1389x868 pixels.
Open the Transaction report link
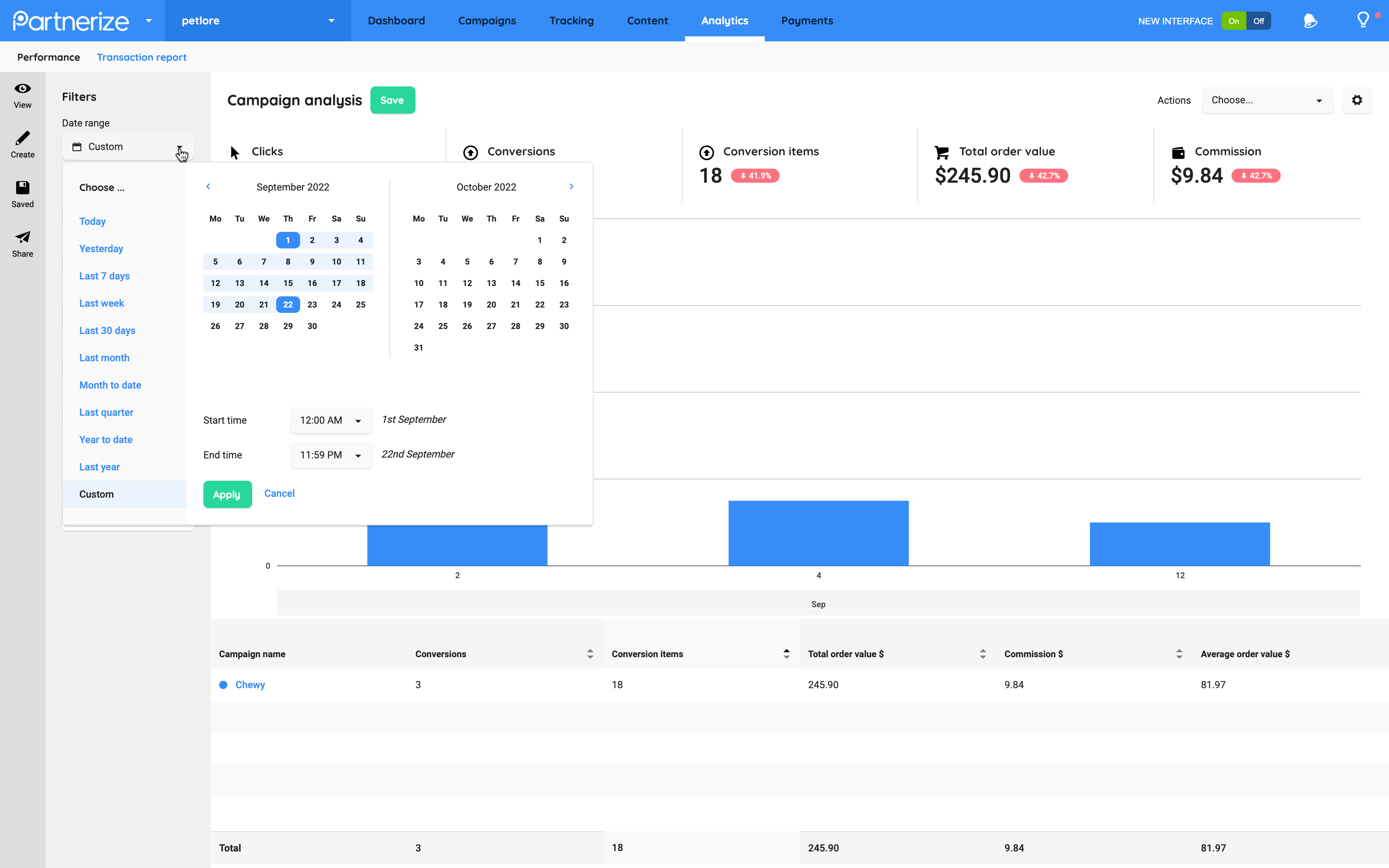pyautogui.click(x=142, y=57)
